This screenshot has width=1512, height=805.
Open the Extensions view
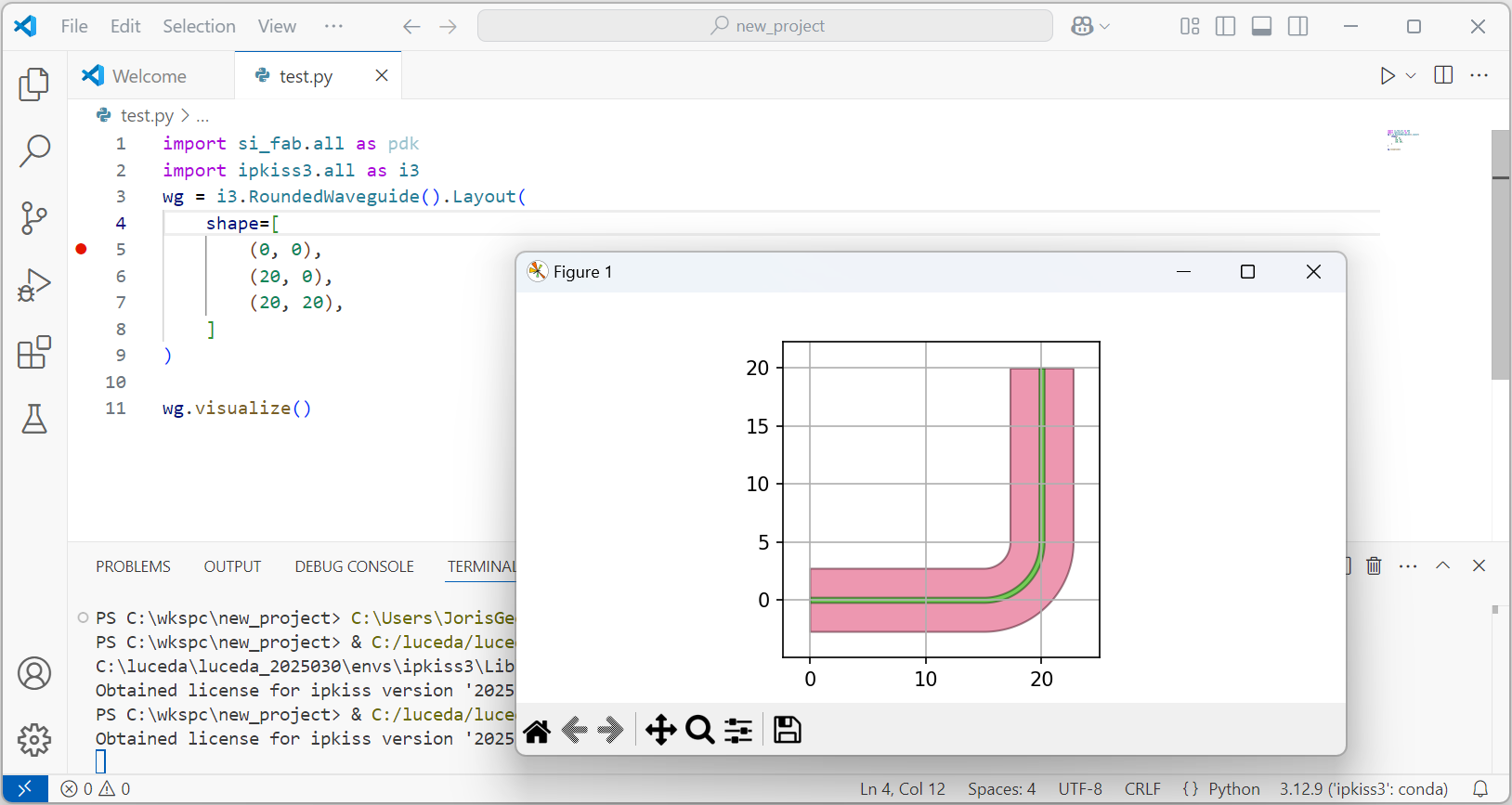(x=34, y=353)
